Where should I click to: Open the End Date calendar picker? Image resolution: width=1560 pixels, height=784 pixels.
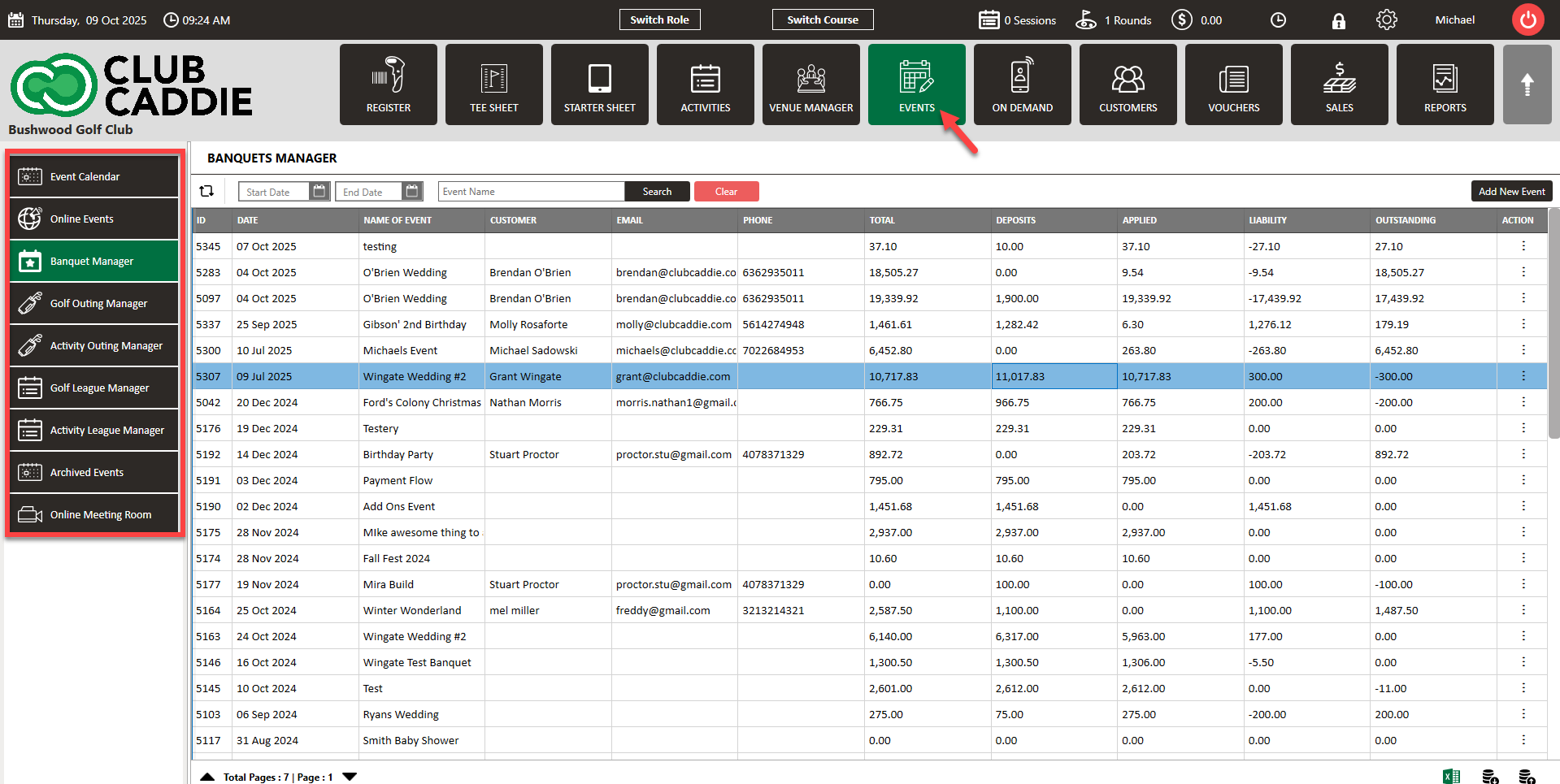[x=412, y=191]
